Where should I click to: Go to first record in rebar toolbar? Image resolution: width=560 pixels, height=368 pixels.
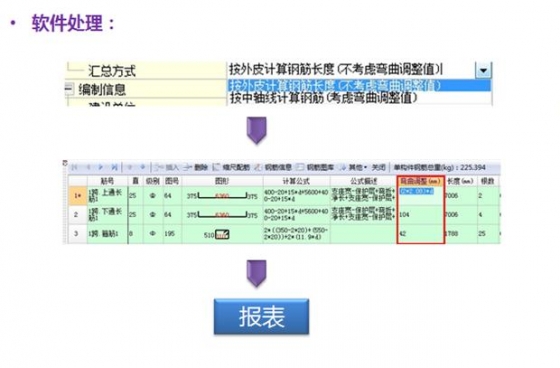(x=74, y=167)
